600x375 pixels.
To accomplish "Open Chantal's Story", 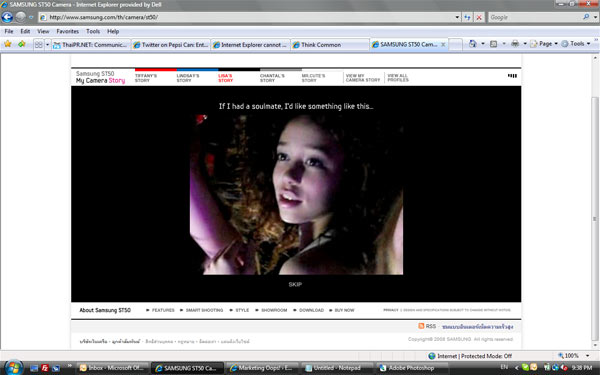I will coord(272,78).
